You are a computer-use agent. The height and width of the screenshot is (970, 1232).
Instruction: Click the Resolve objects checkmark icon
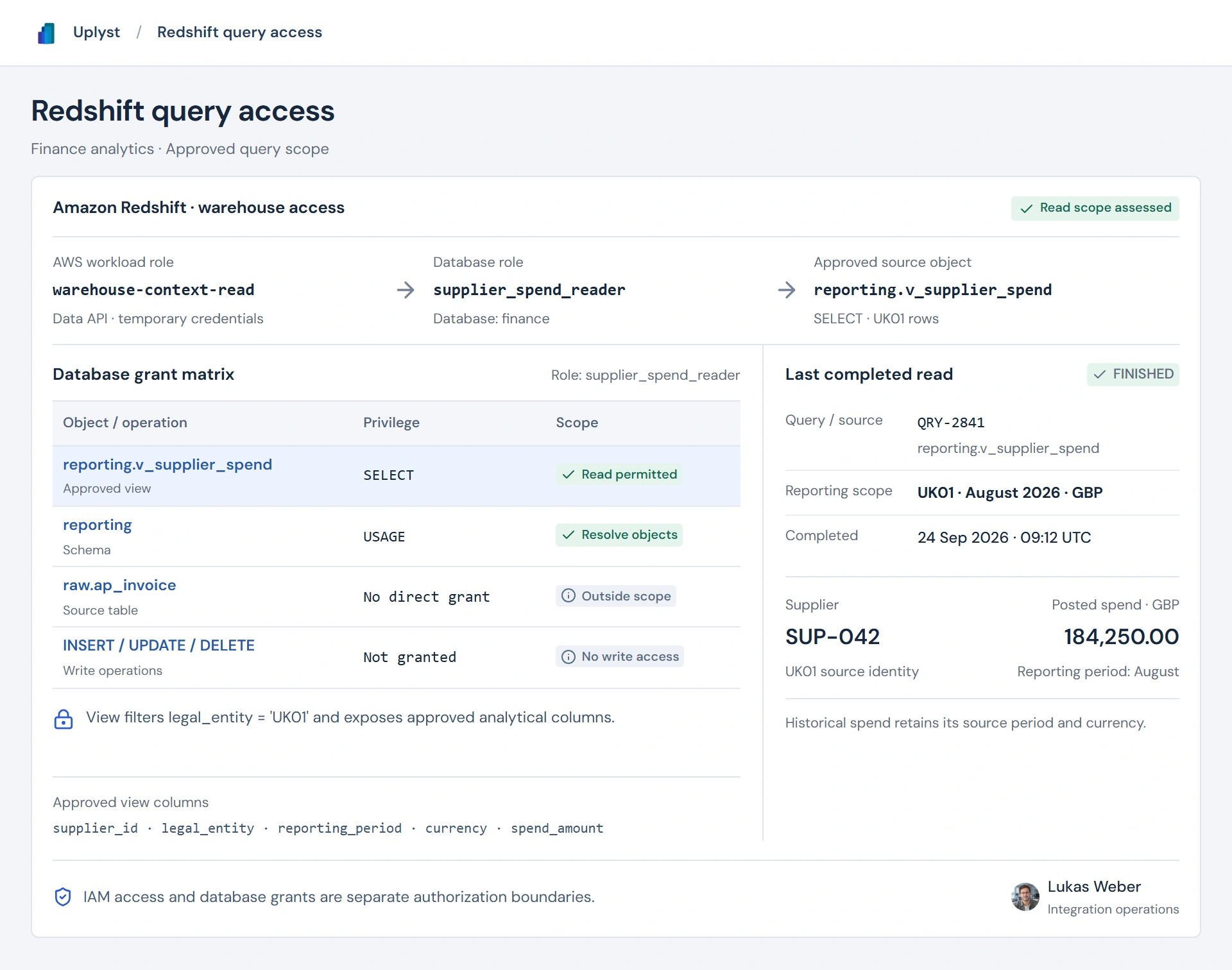(x=569, y=535)
